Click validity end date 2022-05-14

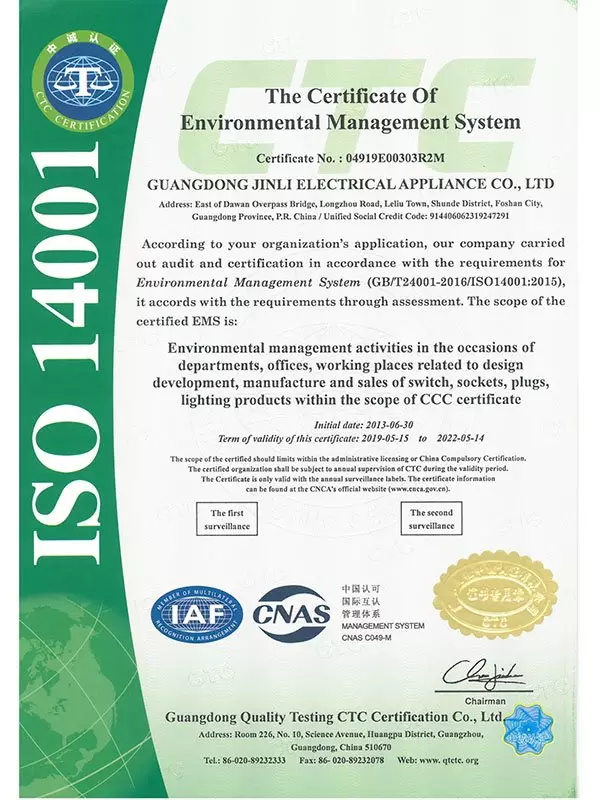[x=460, y=438]
